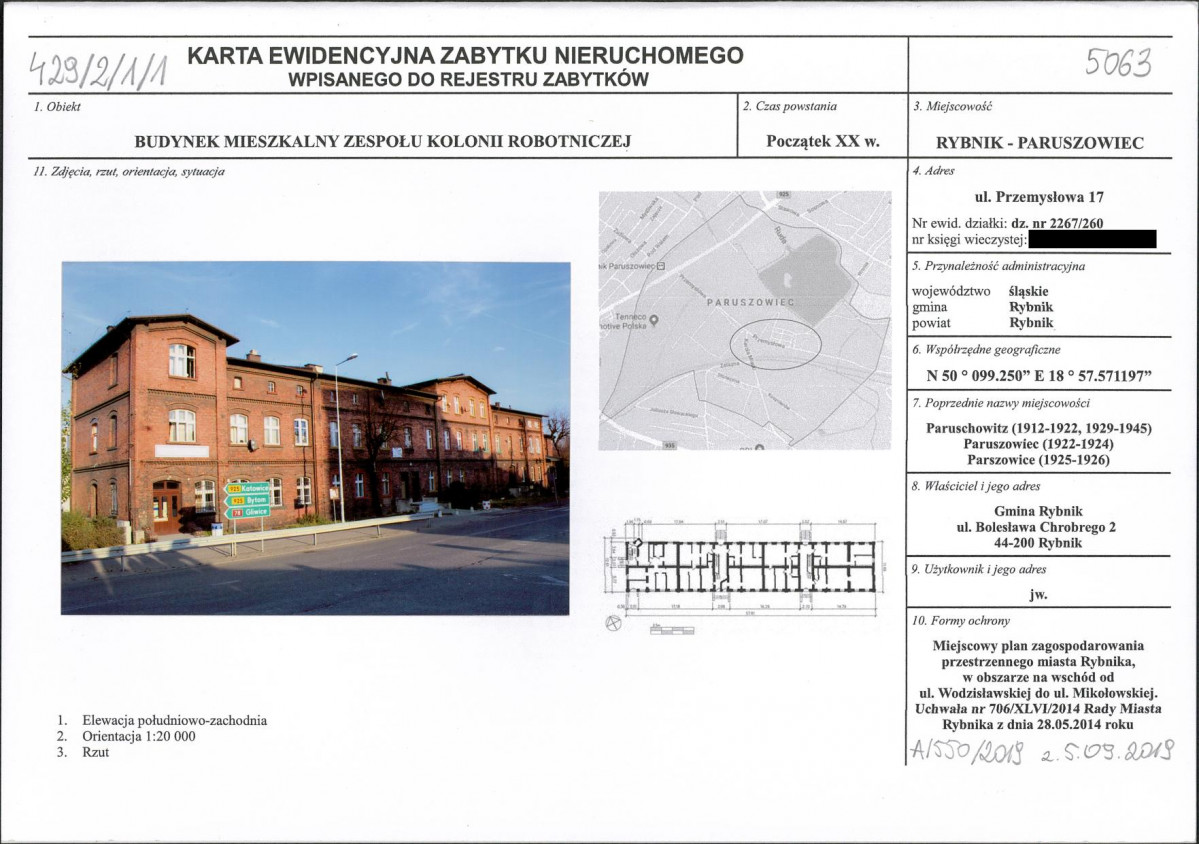Click 'WPISANEGO DO REJESTRU ZABYTKÓW' subtitle

click(x=468, y=80)
